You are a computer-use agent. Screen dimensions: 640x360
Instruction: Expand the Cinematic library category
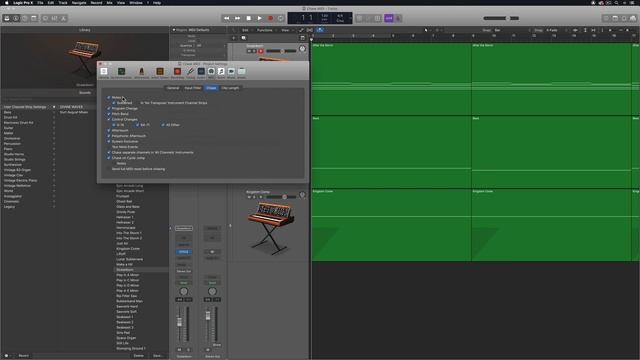point(53,201)
